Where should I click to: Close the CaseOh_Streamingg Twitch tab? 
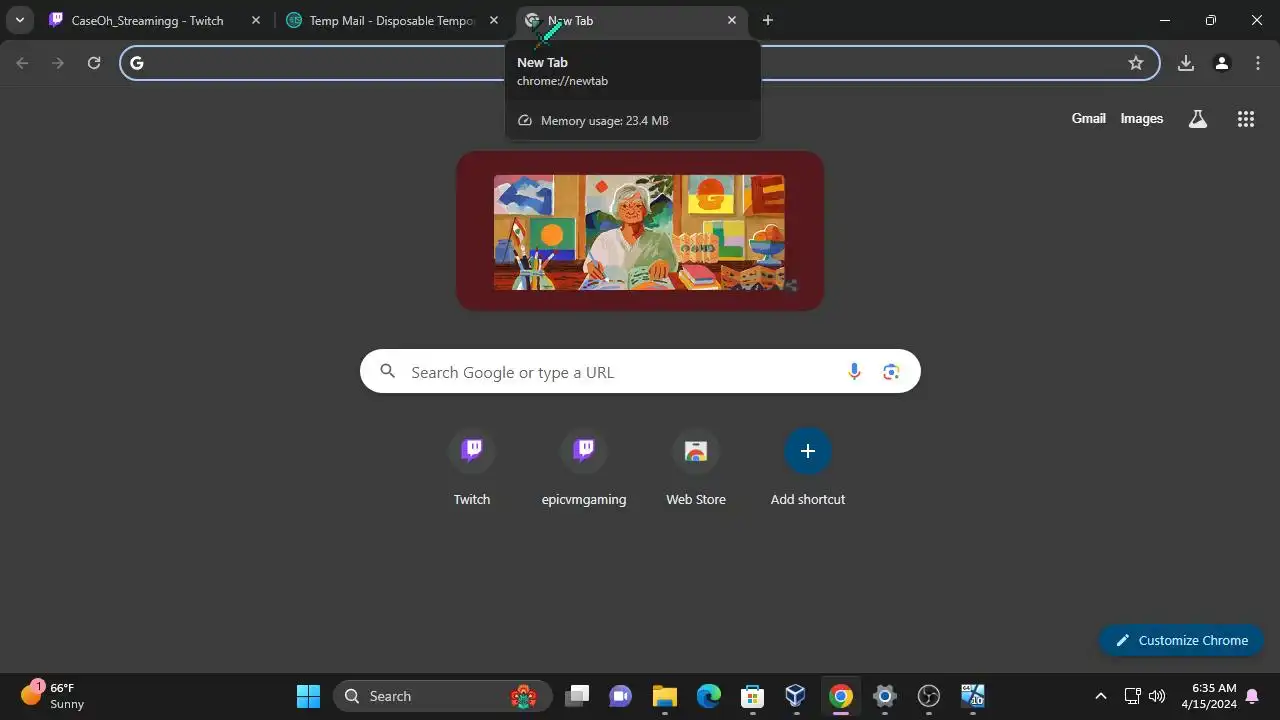click(x=256, y=20)
